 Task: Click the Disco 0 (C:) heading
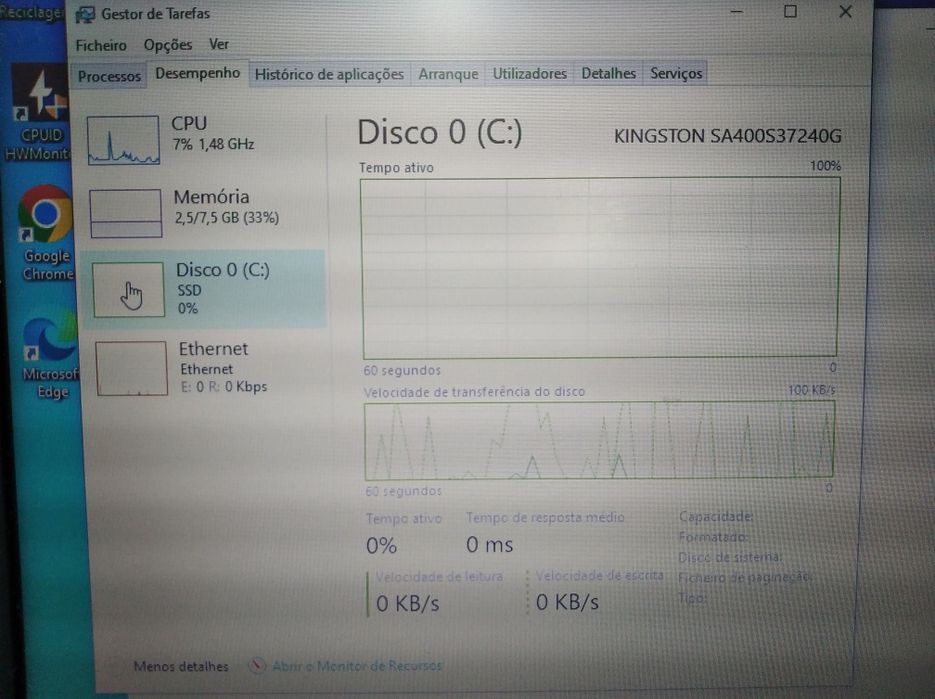pyautogui.click(x=439, y=132)
